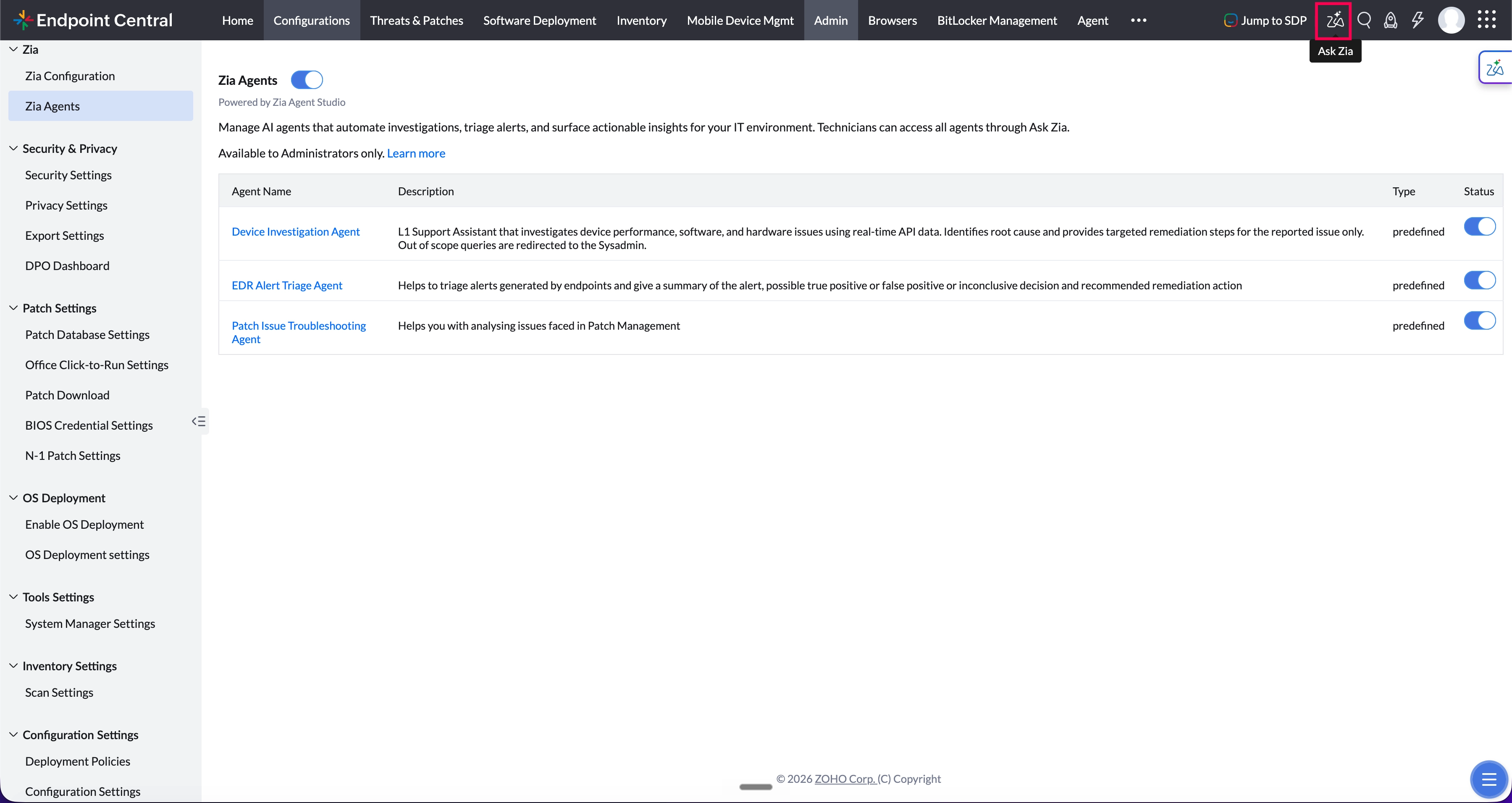The height and width of the screenshot is (803, 1512).
Task: Select the Admin tab
Action: click(830, 21)
